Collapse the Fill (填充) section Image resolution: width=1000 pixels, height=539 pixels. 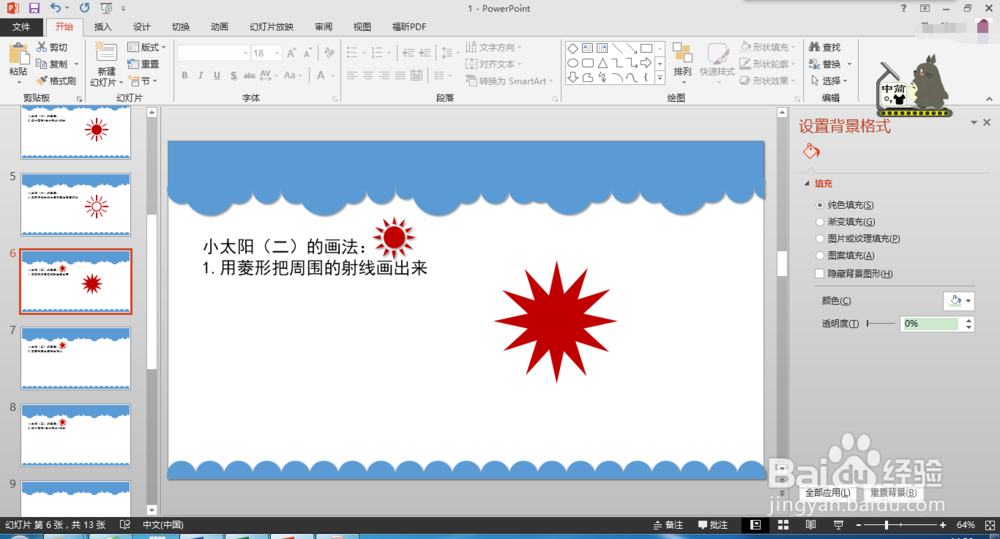point(807,184)
